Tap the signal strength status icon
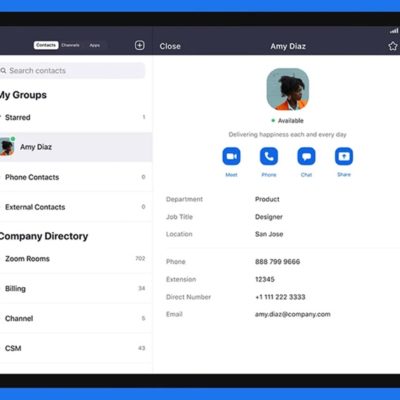 pos(394,31)
